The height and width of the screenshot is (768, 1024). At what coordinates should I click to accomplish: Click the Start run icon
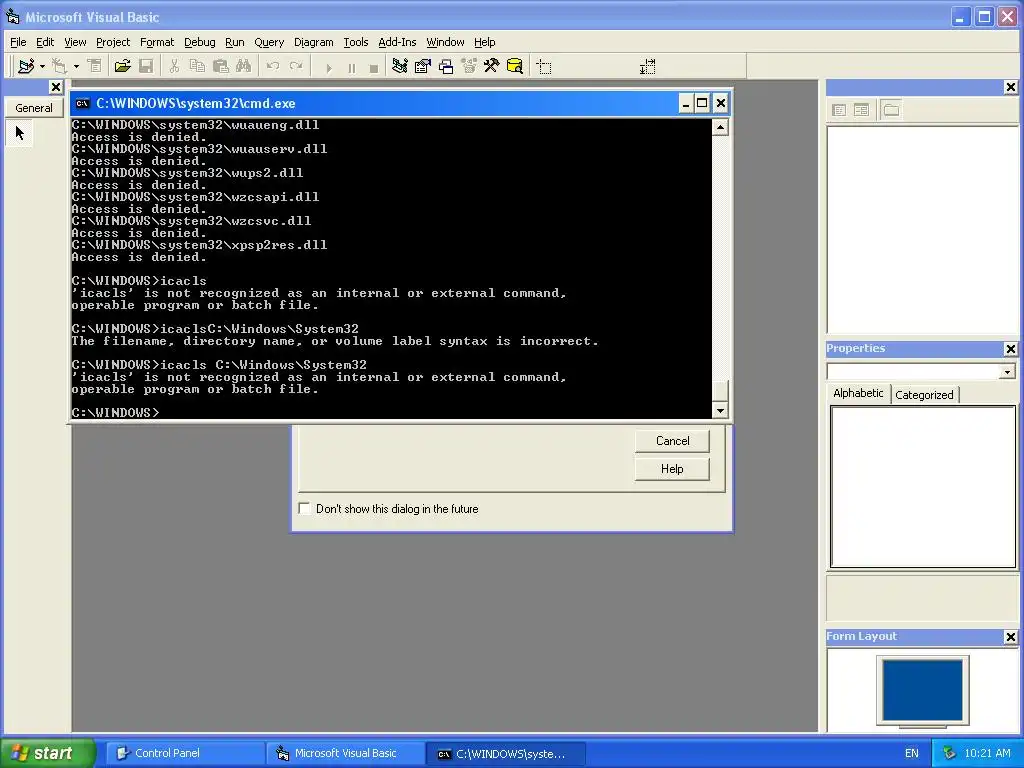(x=328, y=67)
